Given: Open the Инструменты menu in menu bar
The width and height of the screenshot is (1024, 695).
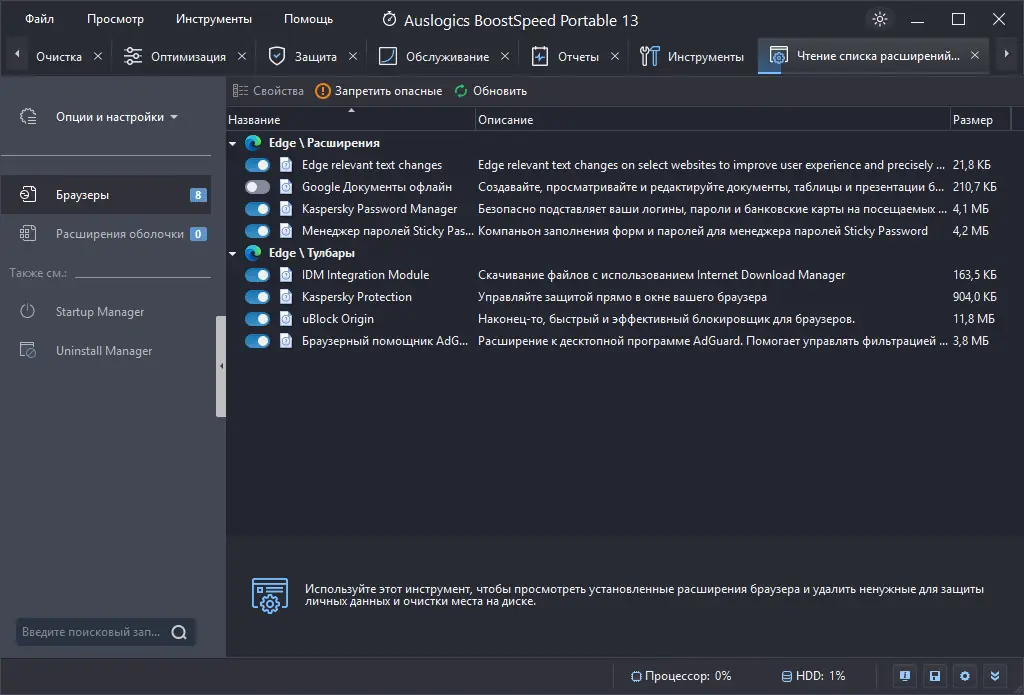Looking at the screenshot, I should pos(214,19).
